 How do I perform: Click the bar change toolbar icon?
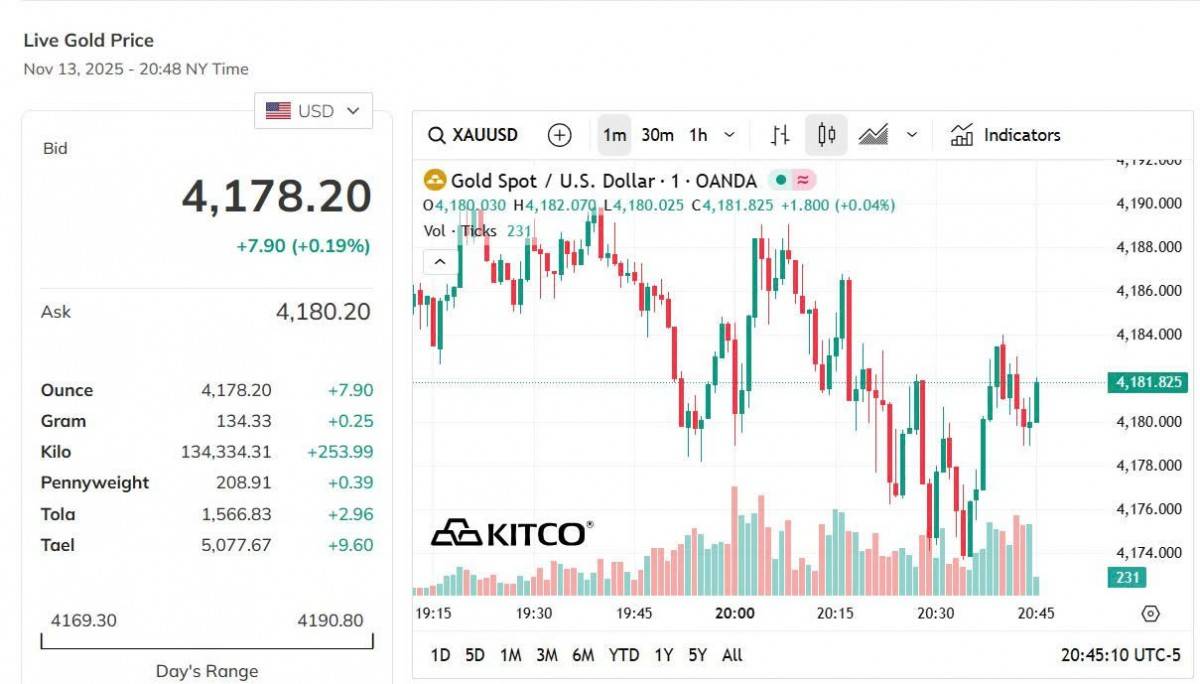tap(779, 134)
